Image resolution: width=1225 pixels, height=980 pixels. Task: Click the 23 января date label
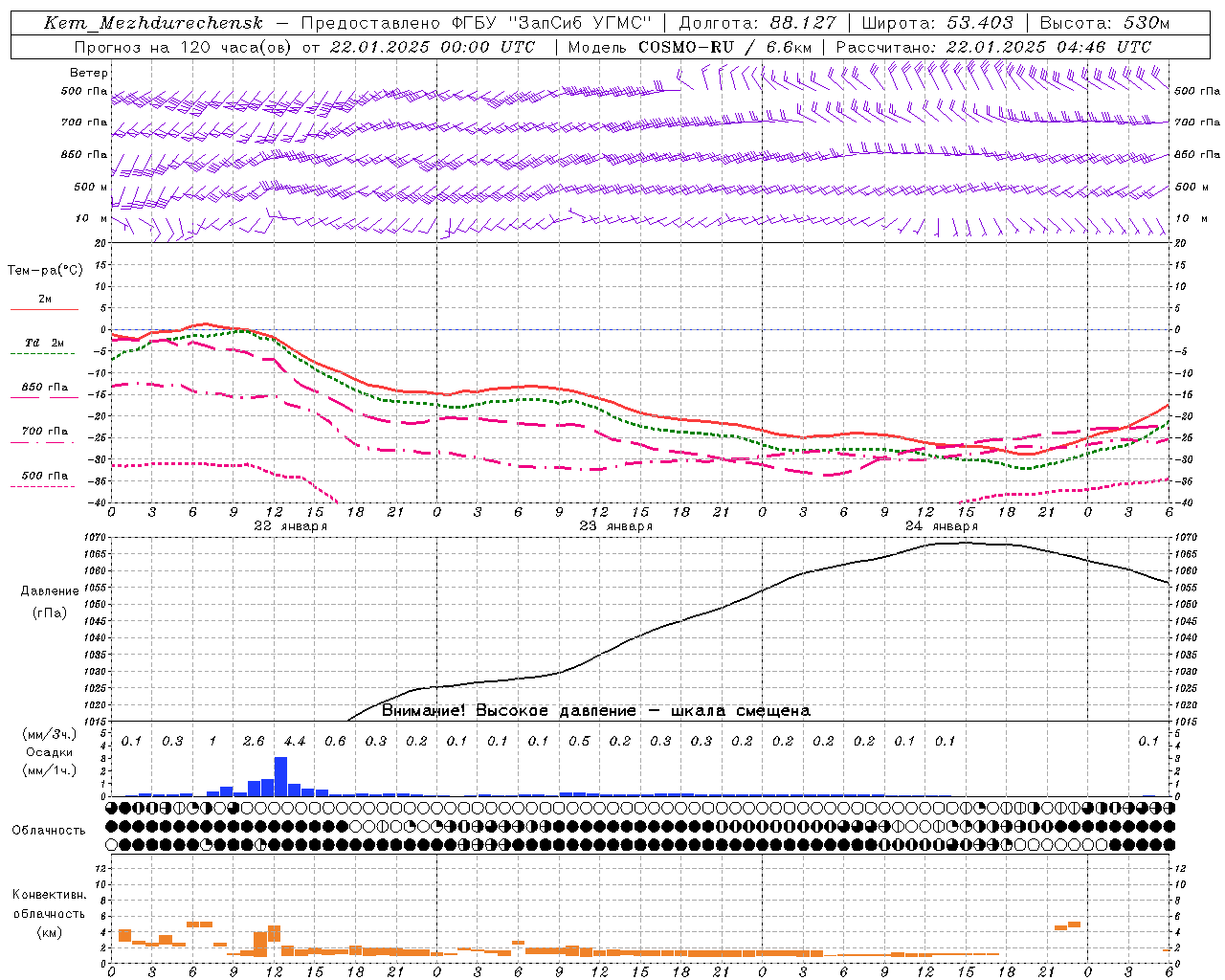616,526
